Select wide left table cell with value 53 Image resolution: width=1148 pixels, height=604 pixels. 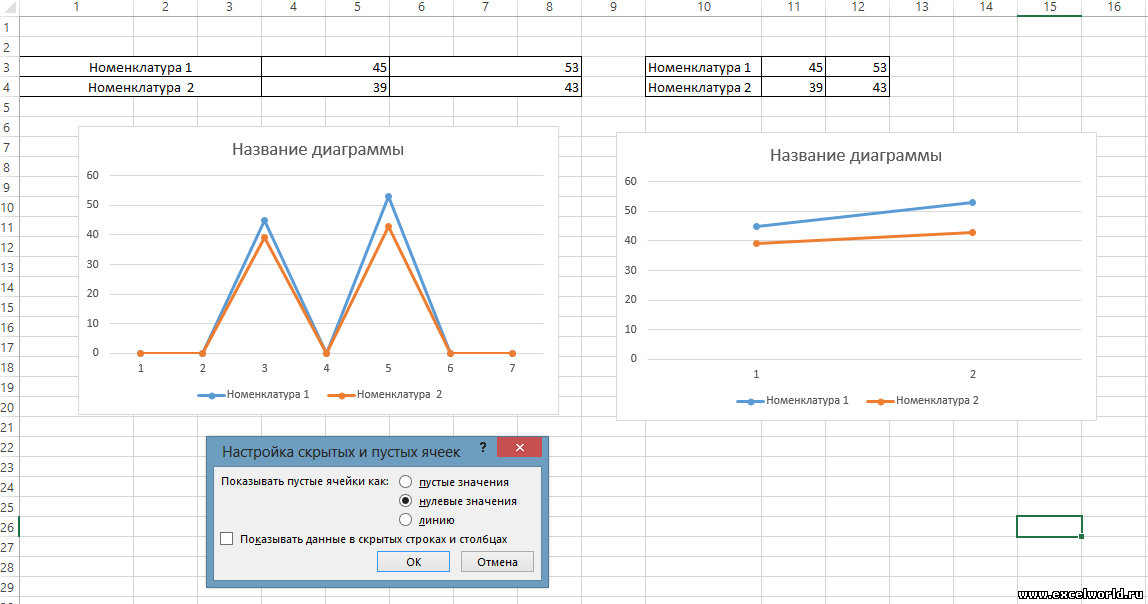point(485,67)
